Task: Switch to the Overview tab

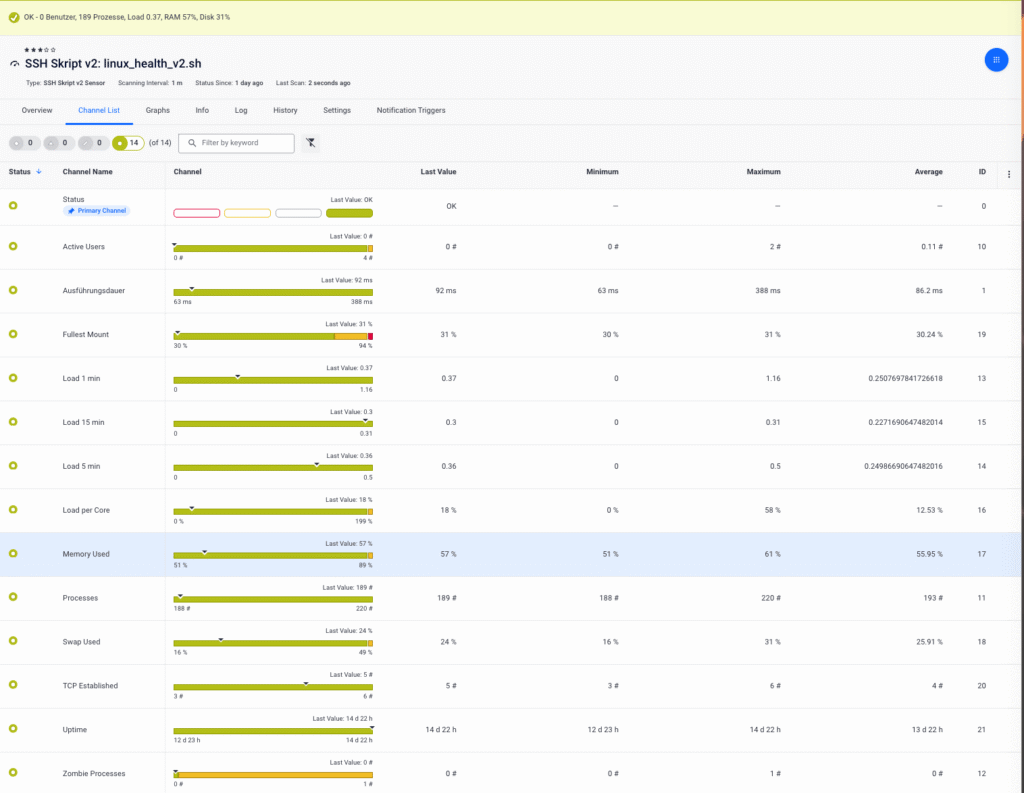Action: point(37,110)
